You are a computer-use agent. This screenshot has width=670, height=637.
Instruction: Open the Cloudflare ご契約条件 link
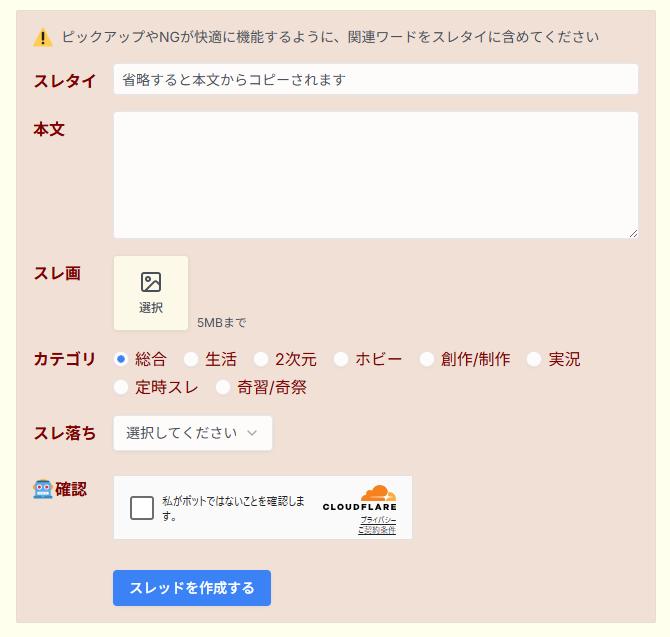tap(377, 530)
